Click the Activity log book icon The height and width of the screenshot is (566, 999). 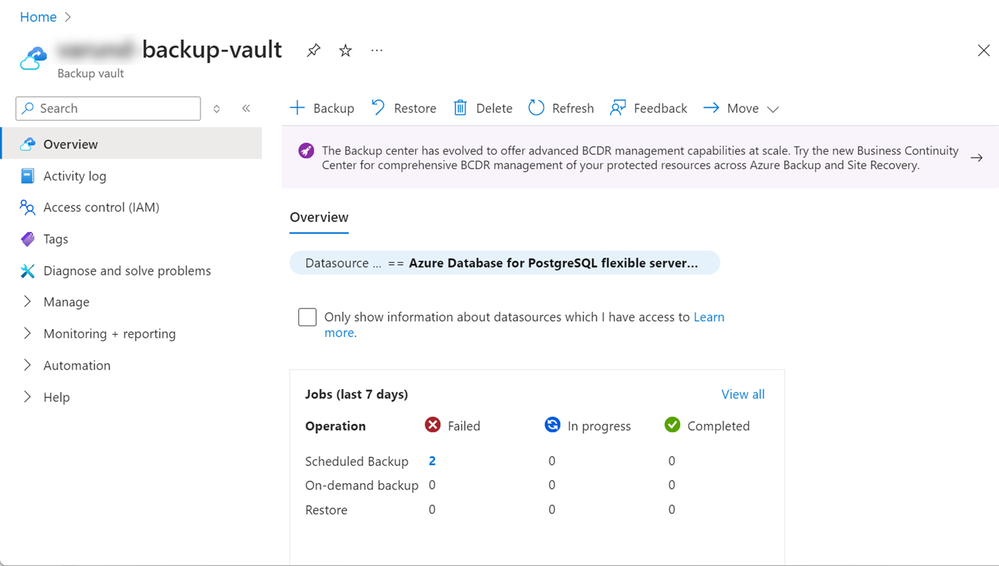tap(27, 176)
